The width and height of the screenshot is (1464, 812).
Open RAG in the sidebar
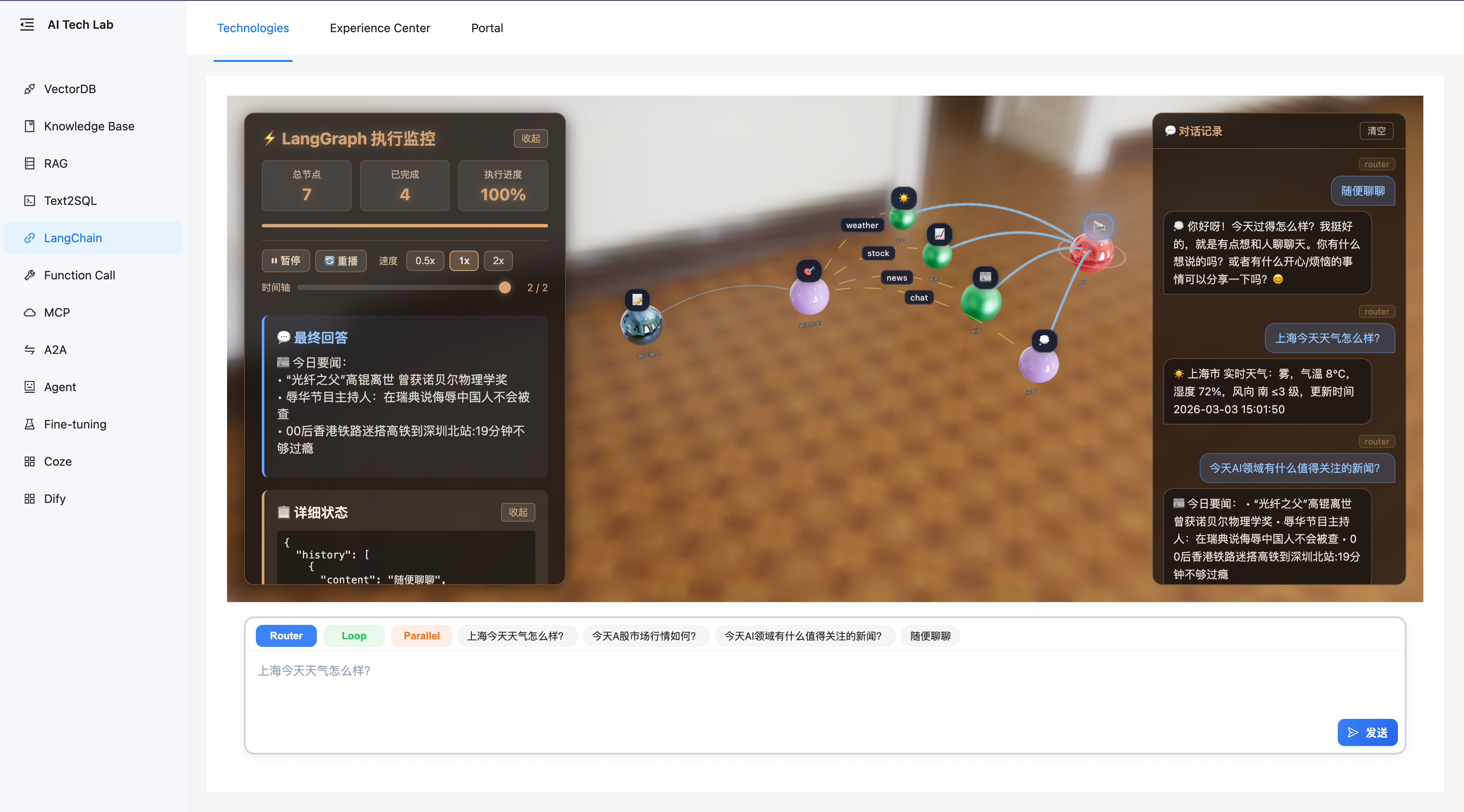(x=93, y=163)
